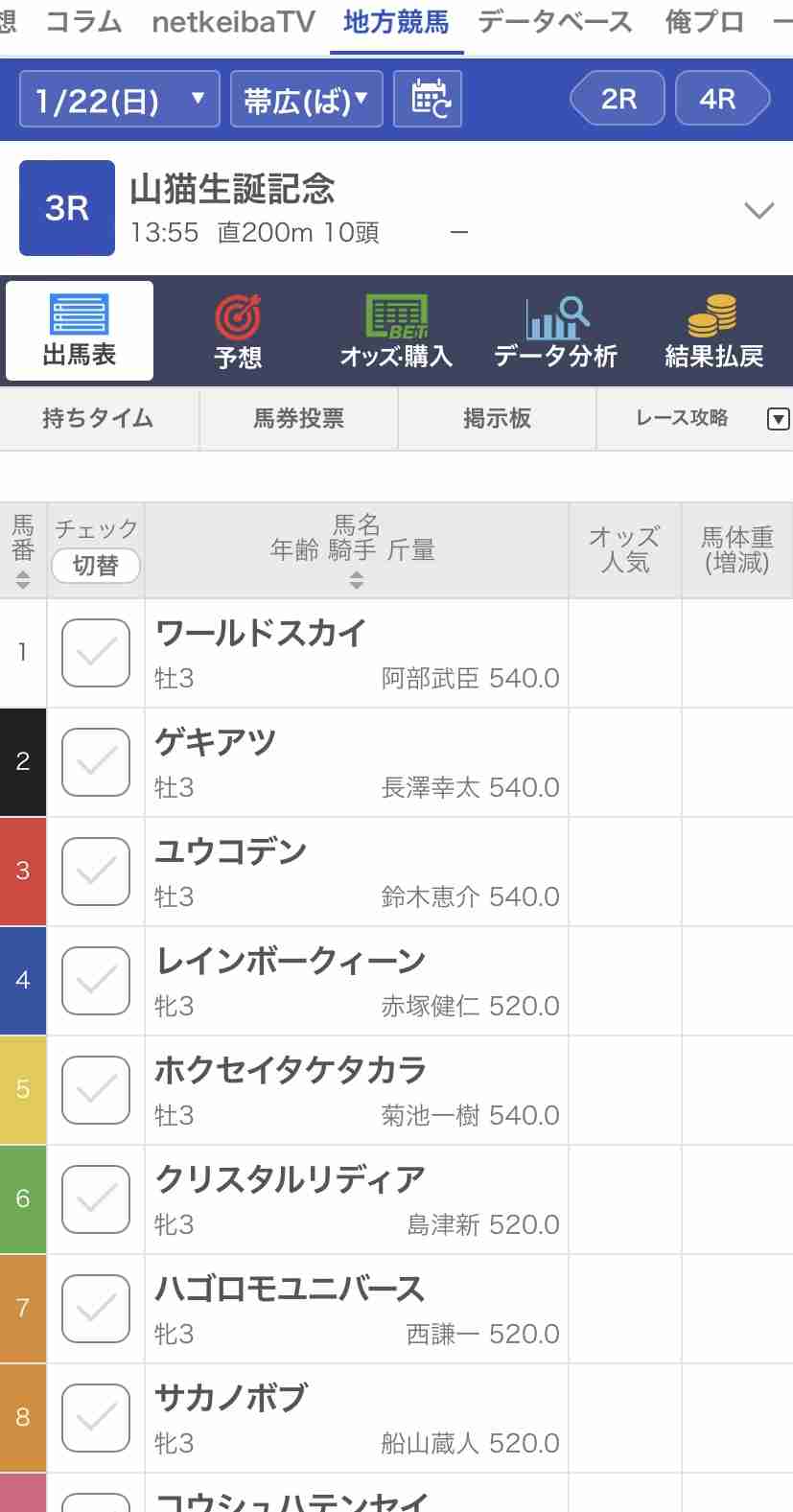Open the オッズ購入 BET icon
This screenshot has width=793, height=1512.
396,316
